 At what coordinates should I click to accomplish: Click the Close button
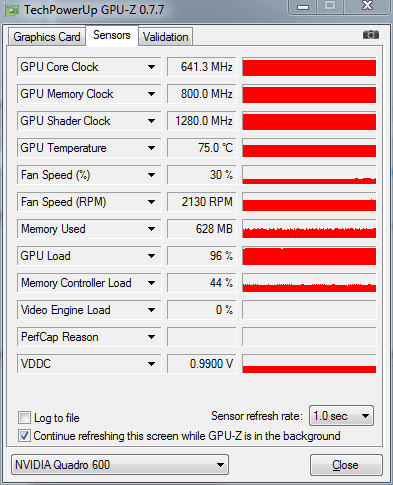click(346, 465)
